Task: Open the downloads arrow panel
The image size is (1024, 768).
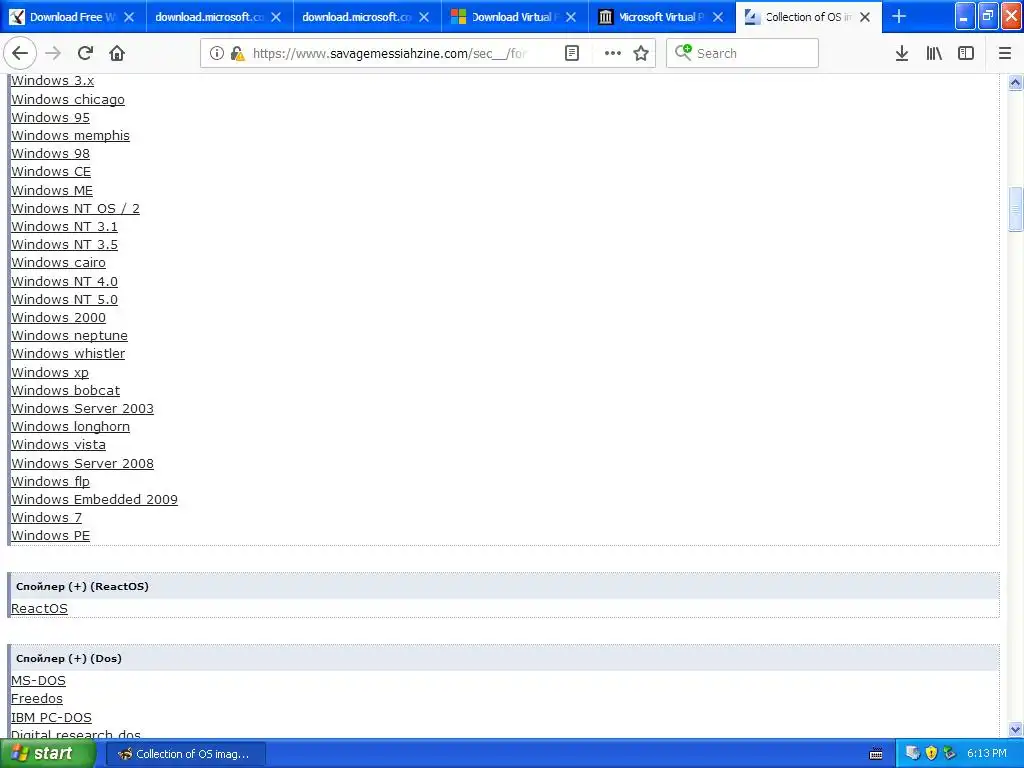Action: [902, 53]
